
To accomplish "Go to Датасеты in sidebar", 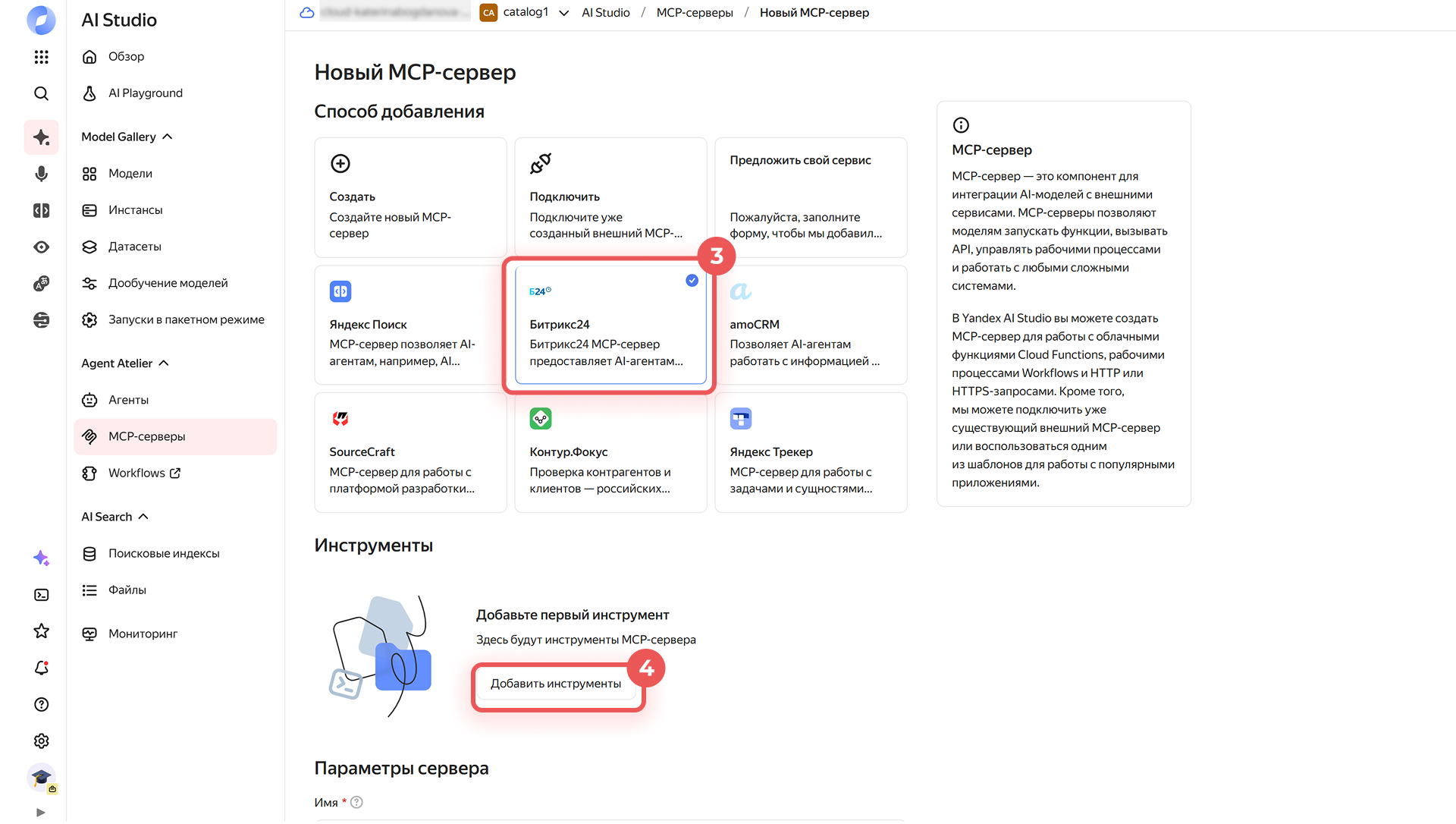I will [x=134, y=247].
